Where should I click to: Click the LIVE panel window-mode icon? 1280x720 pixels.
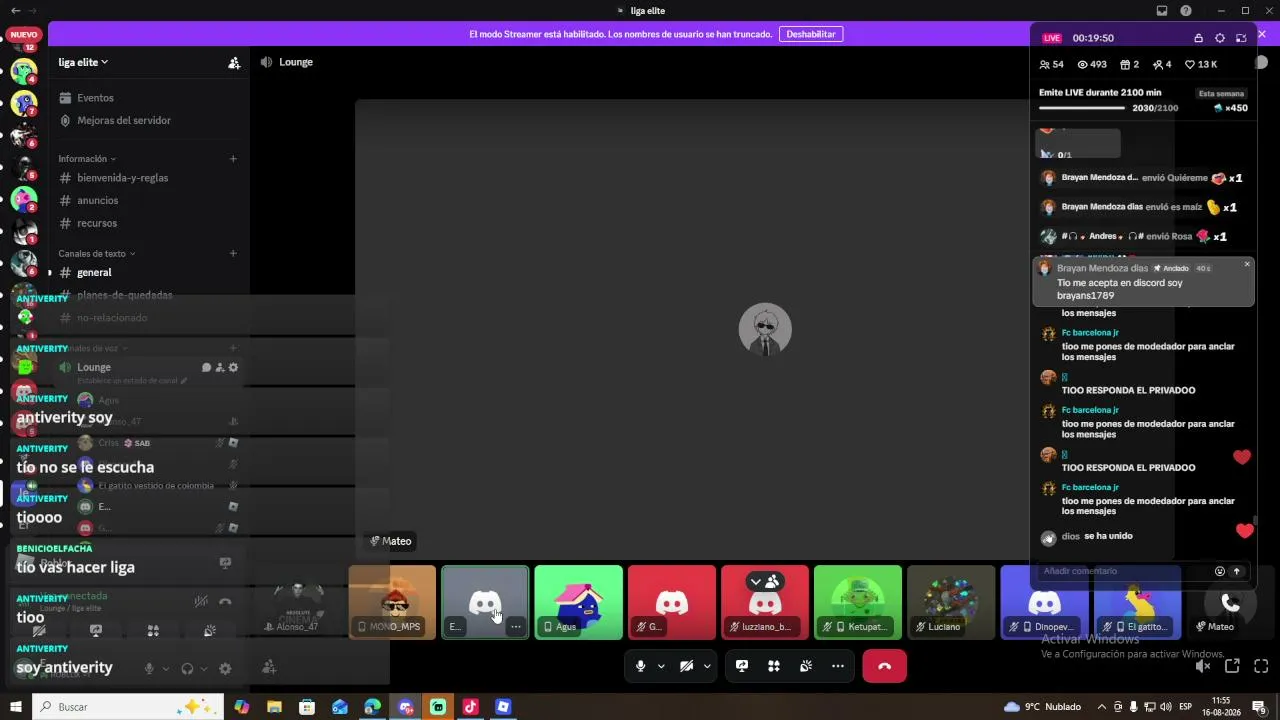click(1241, 38)
